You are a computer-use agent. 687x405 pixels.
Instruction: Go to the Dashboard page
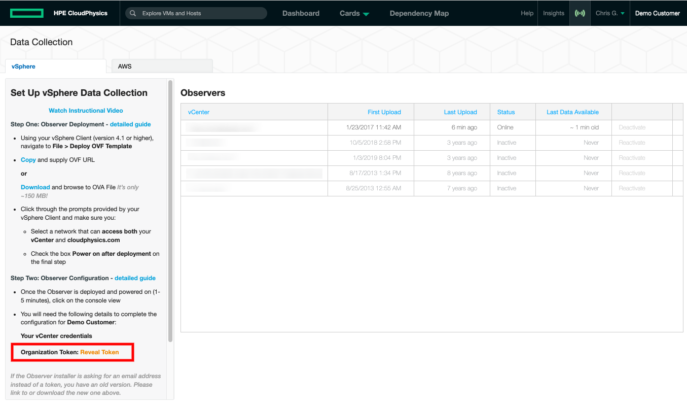tap(301, 14)
